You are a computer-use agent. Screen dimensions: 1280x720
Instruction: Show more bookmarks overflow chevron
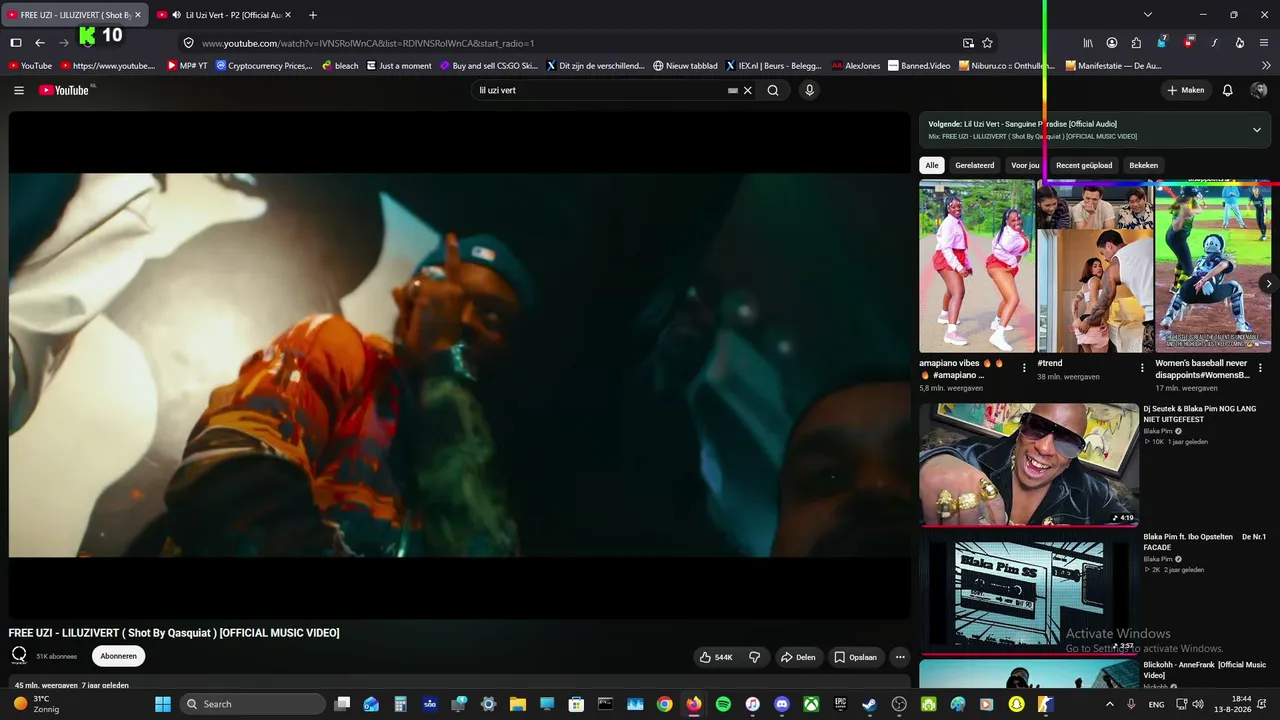(x=1266, y=66)
